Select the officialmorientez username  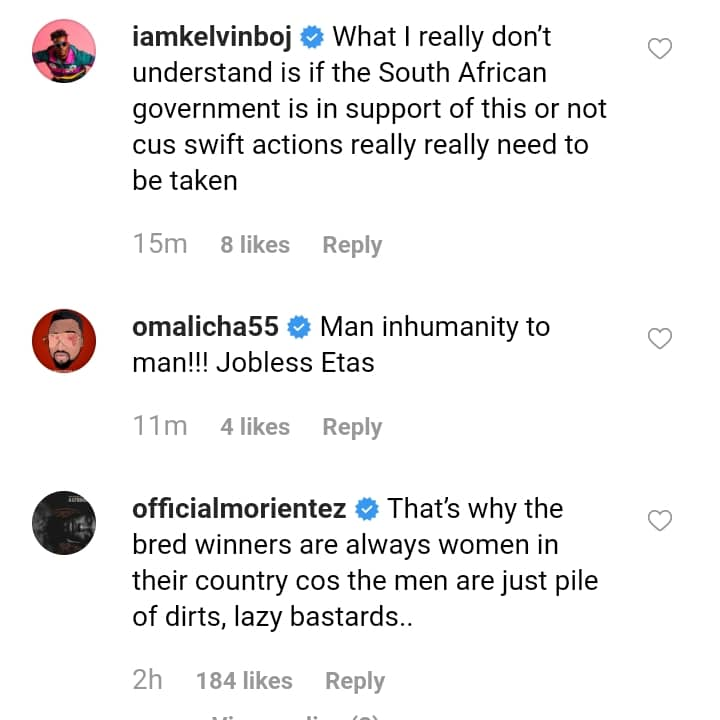coord(239,509)
